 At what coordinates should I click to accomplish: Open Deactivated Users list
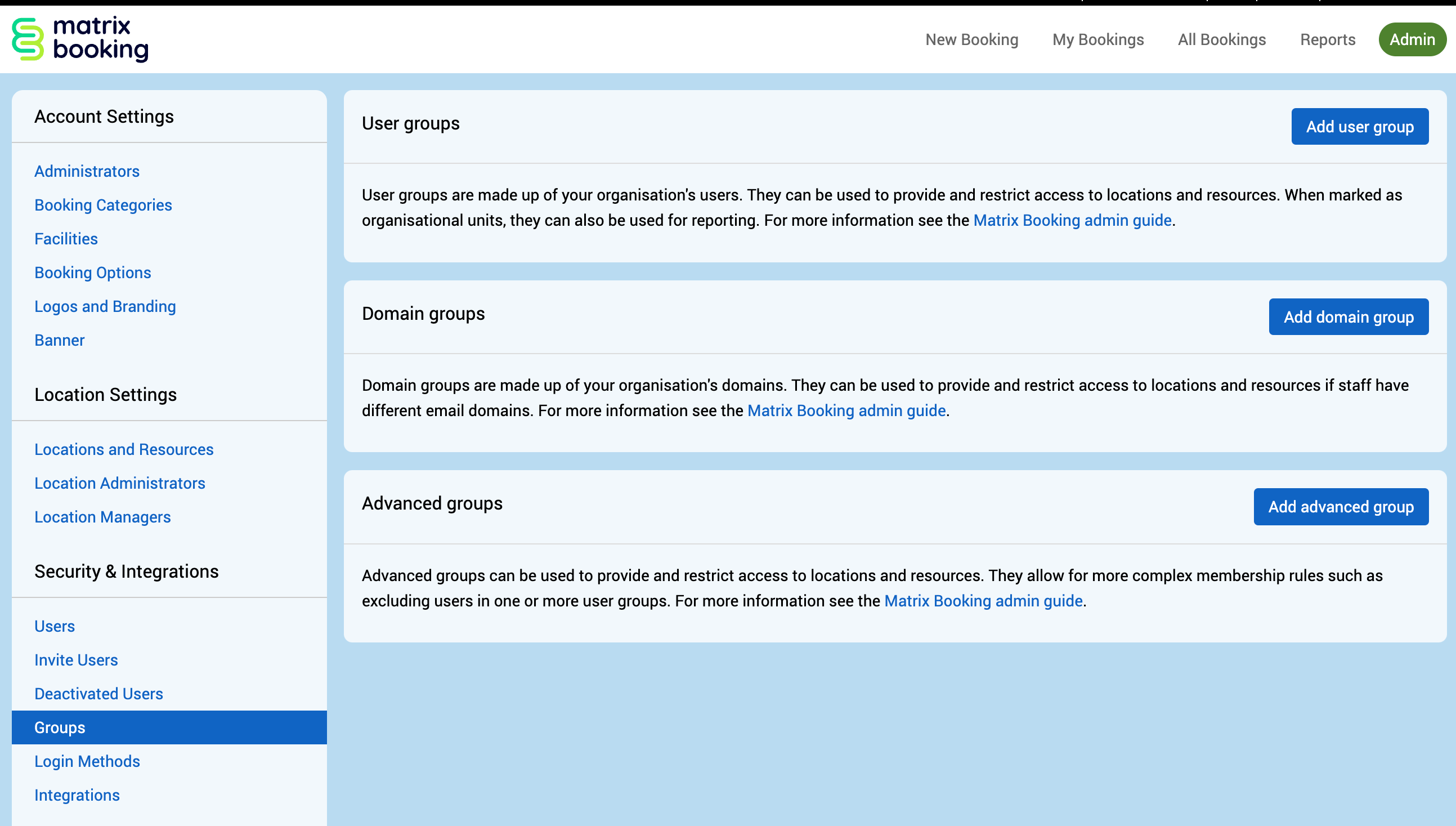[98, 694]
